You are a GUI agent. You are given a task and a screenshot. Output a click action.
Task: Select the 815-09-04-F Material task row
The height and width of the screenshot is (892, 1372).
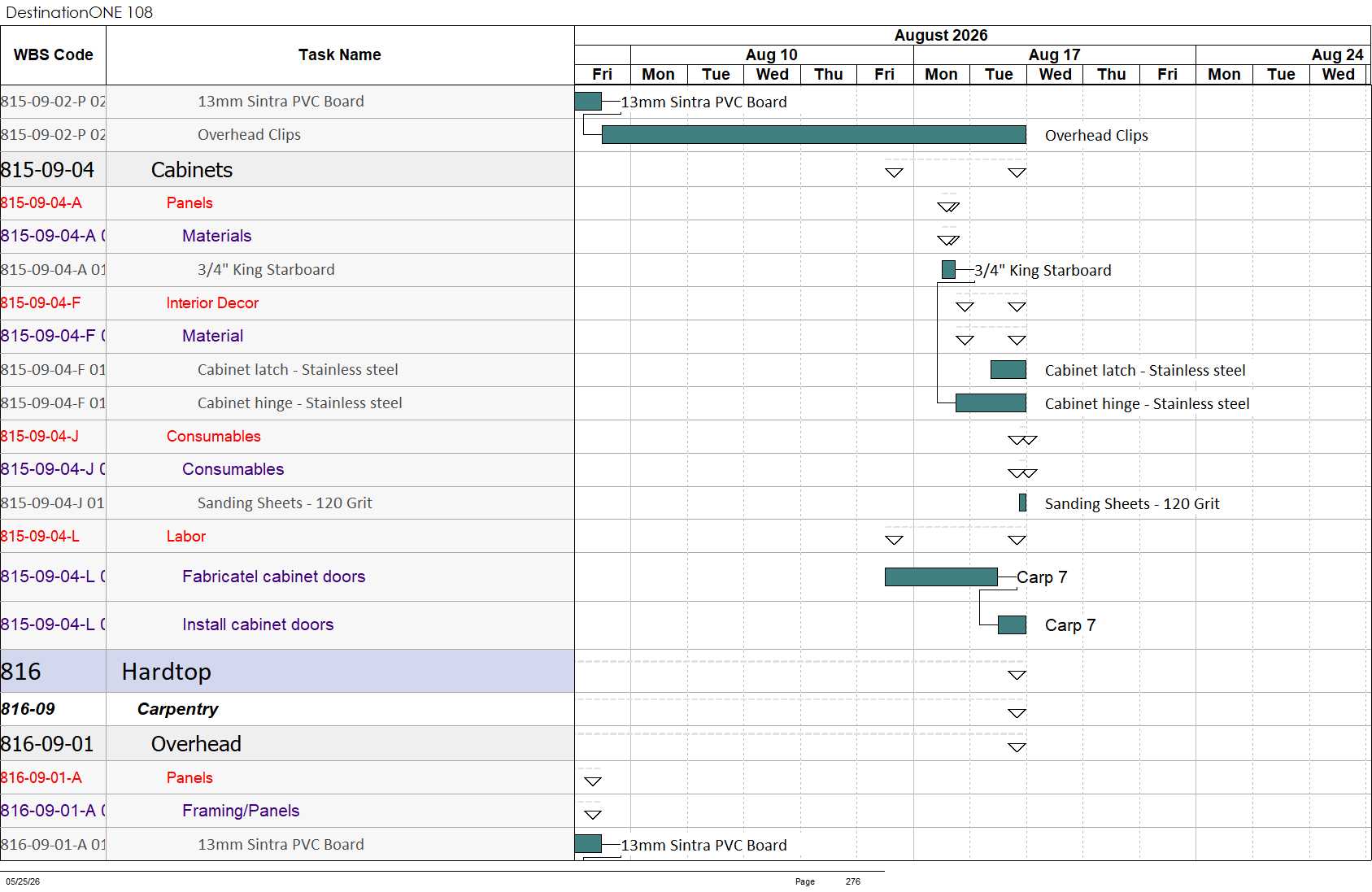[x=287, y=337]
